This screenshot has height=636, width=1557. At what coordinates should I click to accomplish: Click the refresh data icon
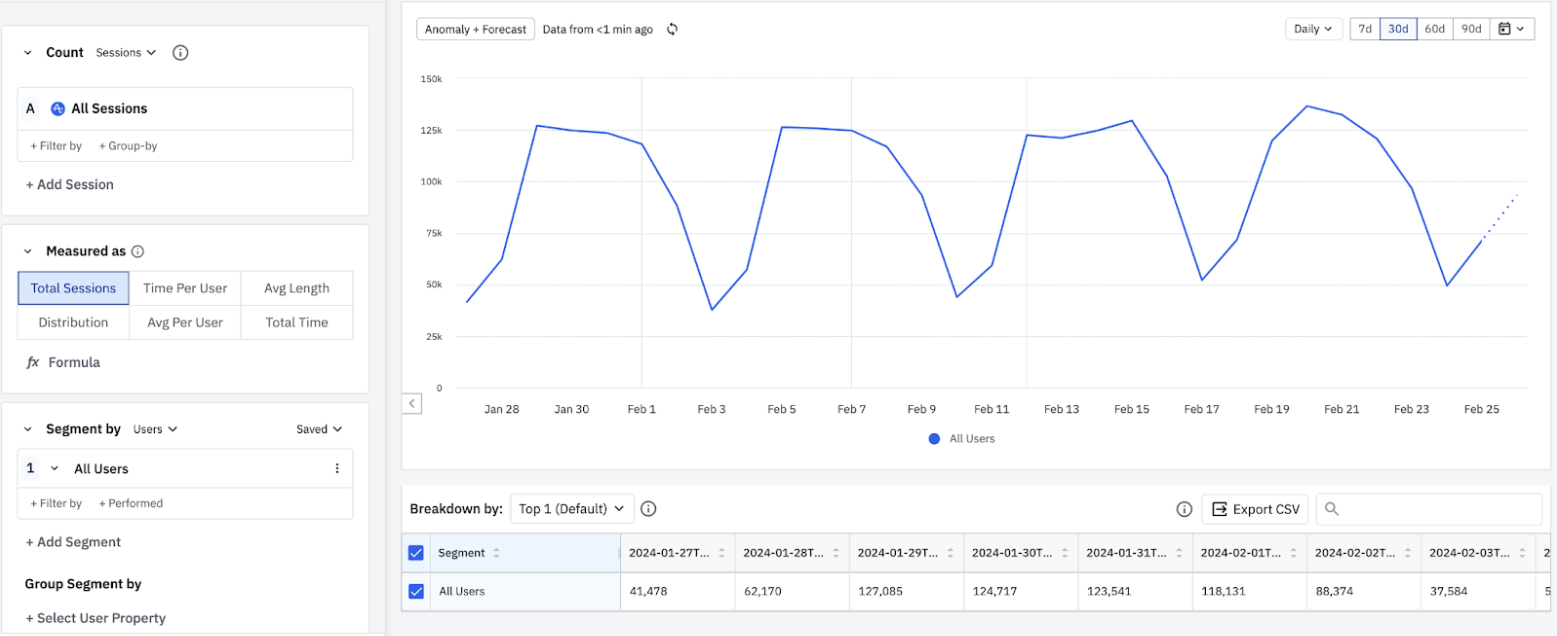click(x=672, y=30)
